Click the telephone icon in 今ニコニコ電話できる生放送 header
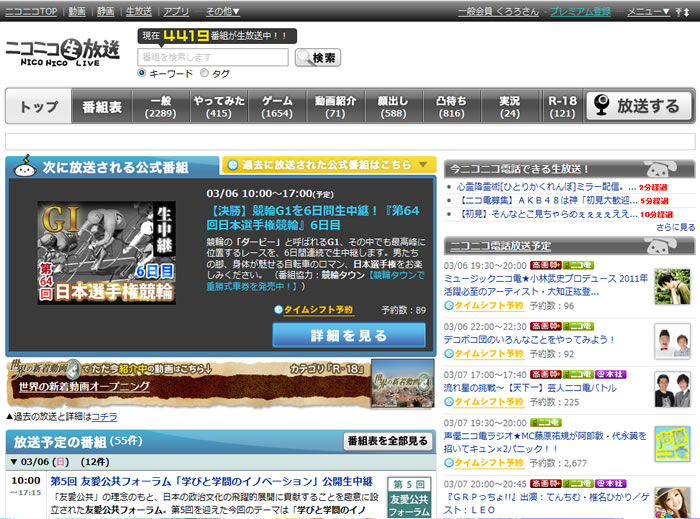Screen dimensions: 700x519 click(660, 169)
